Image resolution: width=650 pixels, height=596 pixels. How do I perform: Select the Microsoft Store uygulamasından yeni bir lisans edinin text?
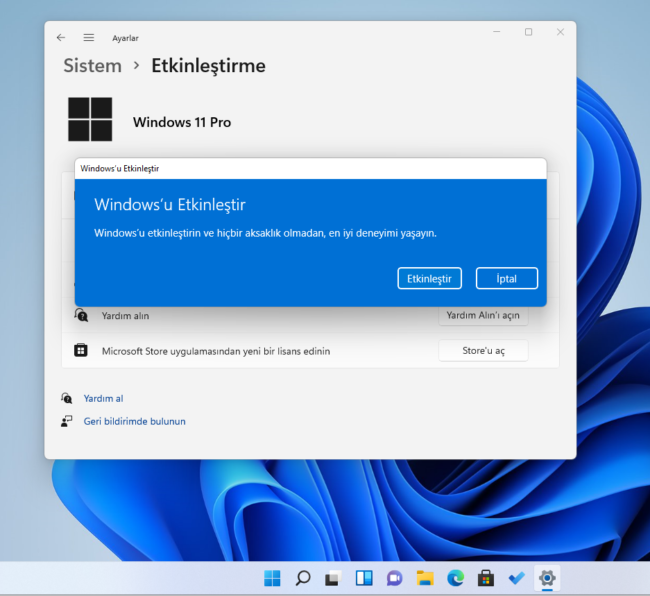coord(216,351)
